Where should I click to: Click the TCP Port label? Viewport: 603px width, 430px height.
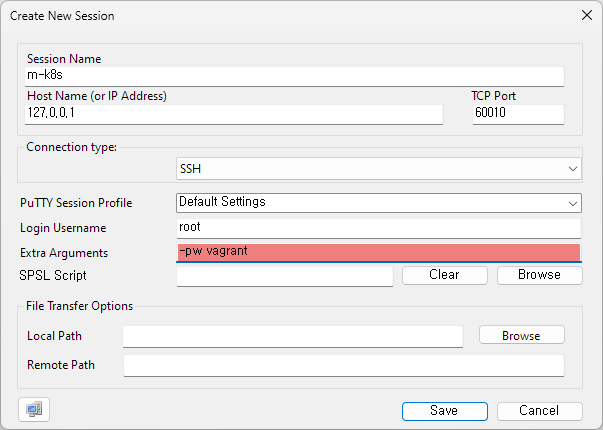coord(493,96)
